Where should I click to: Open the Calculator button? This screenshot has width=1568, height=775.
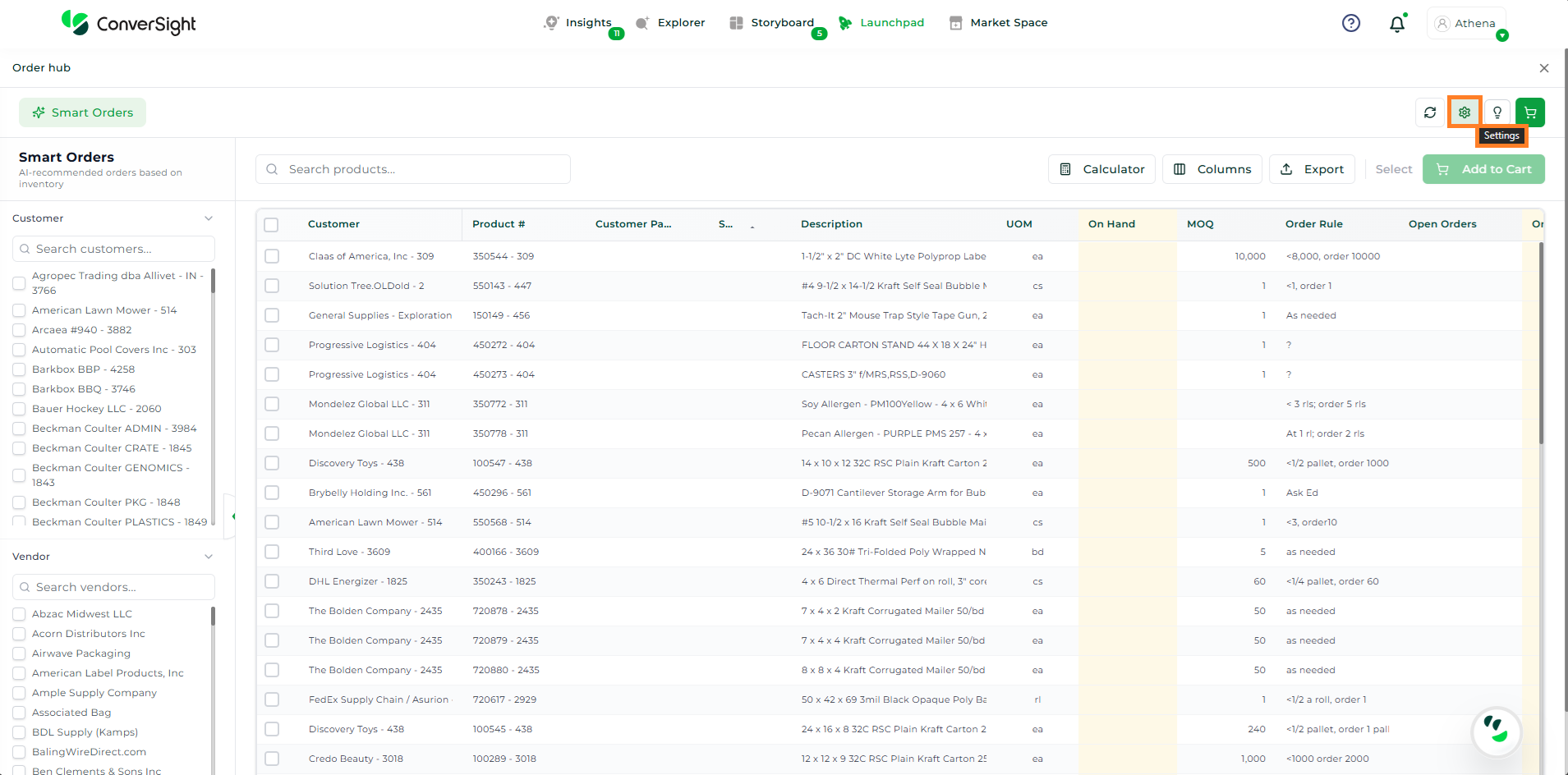click(x=1101, y=169)
